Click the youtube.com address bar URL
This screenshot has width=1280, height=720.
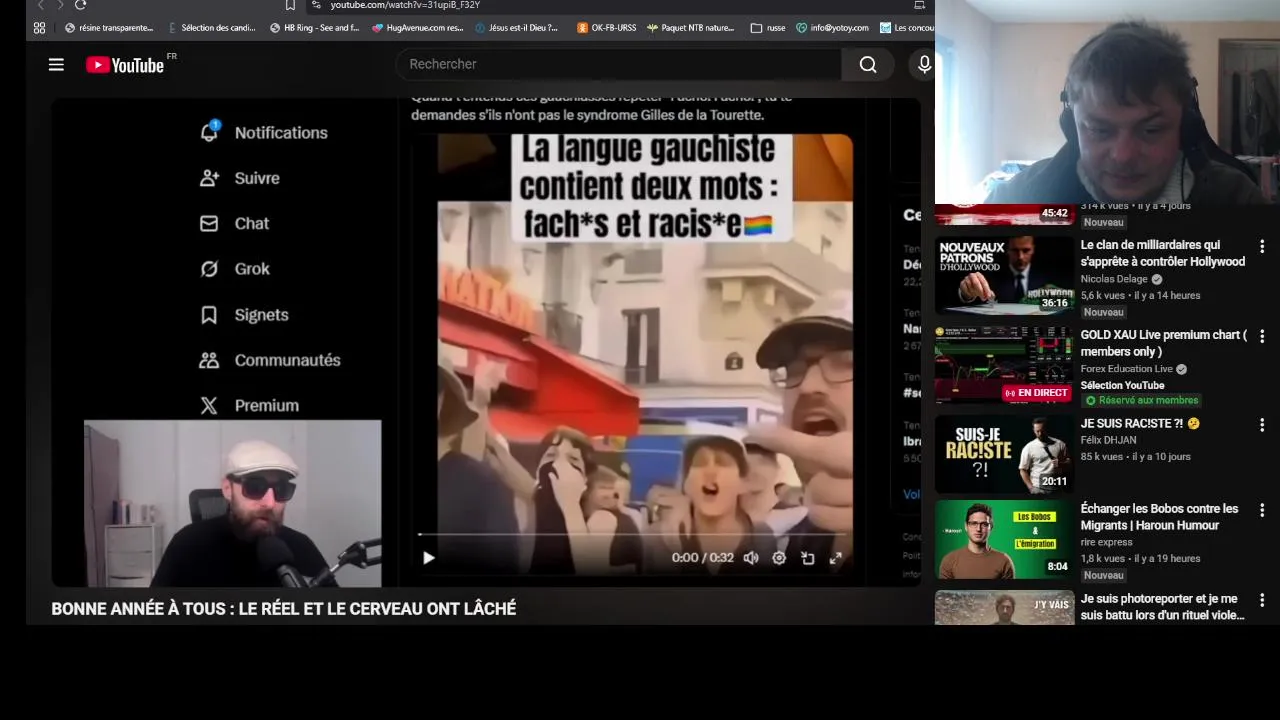coord(405,5)
